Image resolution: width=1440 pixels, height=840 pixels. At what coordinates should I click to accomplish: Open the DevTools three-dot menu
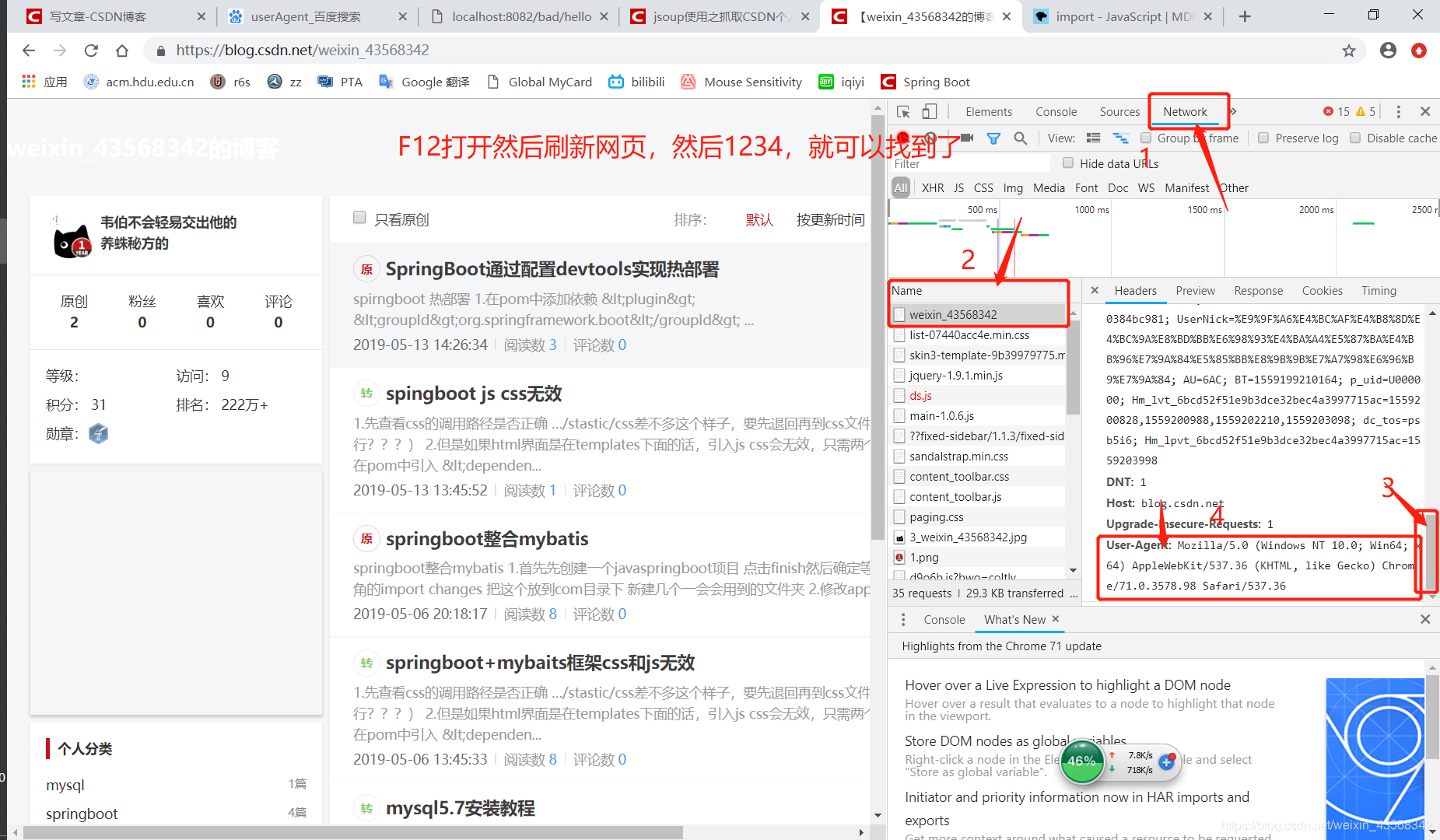(x=1398, y=112)
